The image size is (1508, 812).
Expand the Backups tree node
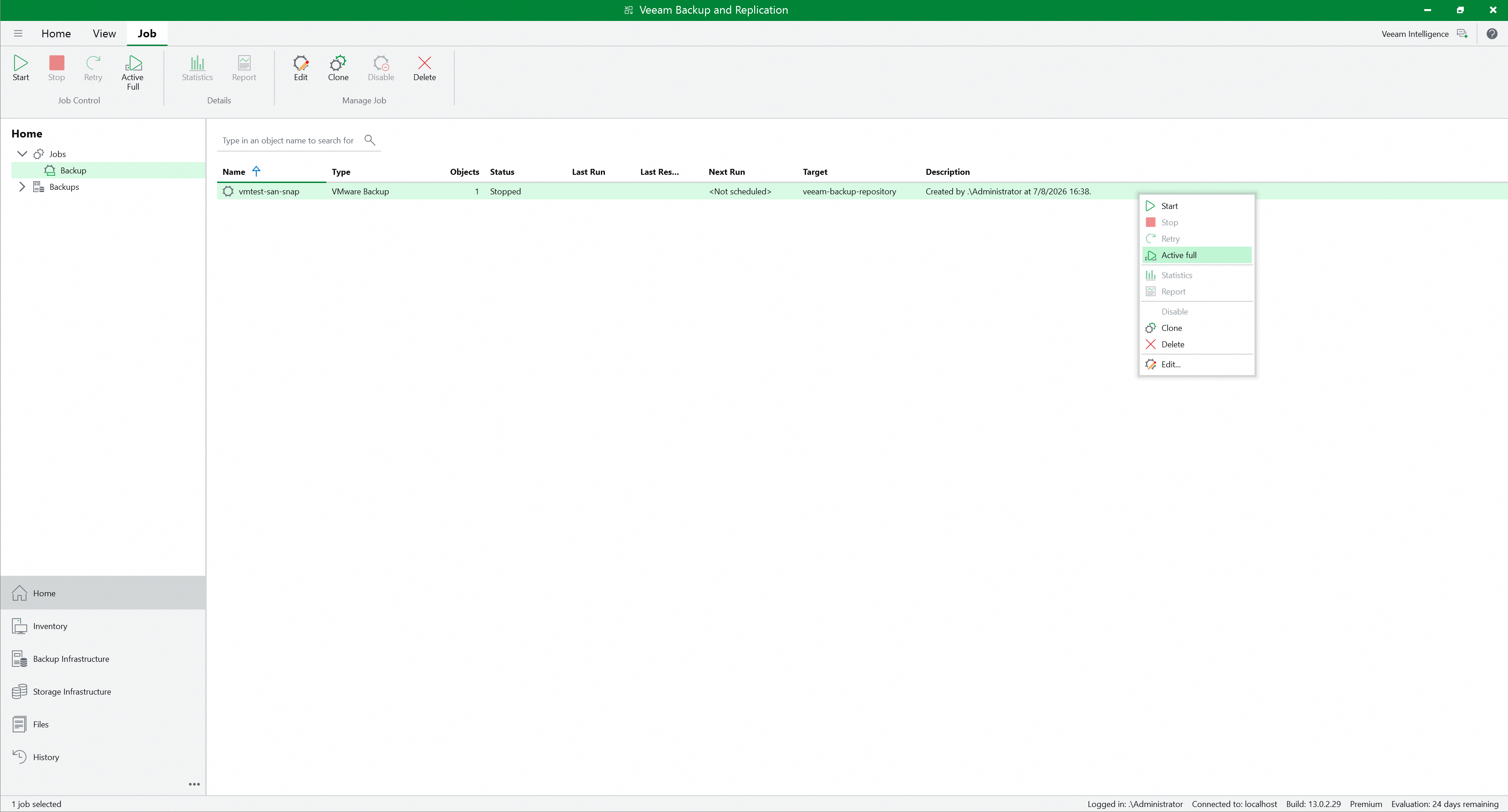click(x=22, y=187)
